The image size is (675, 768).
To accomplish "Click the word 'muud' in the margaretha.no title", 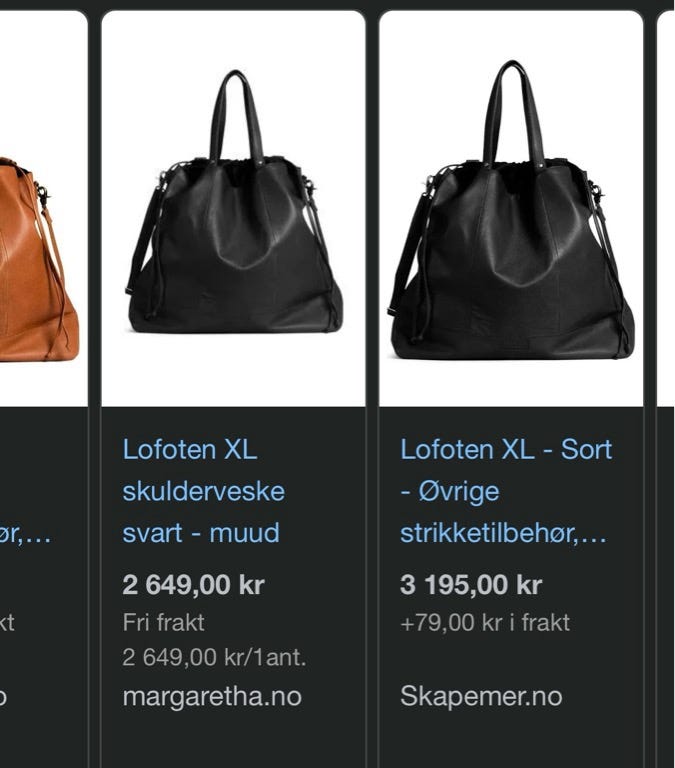I will (x=244, y=533).
